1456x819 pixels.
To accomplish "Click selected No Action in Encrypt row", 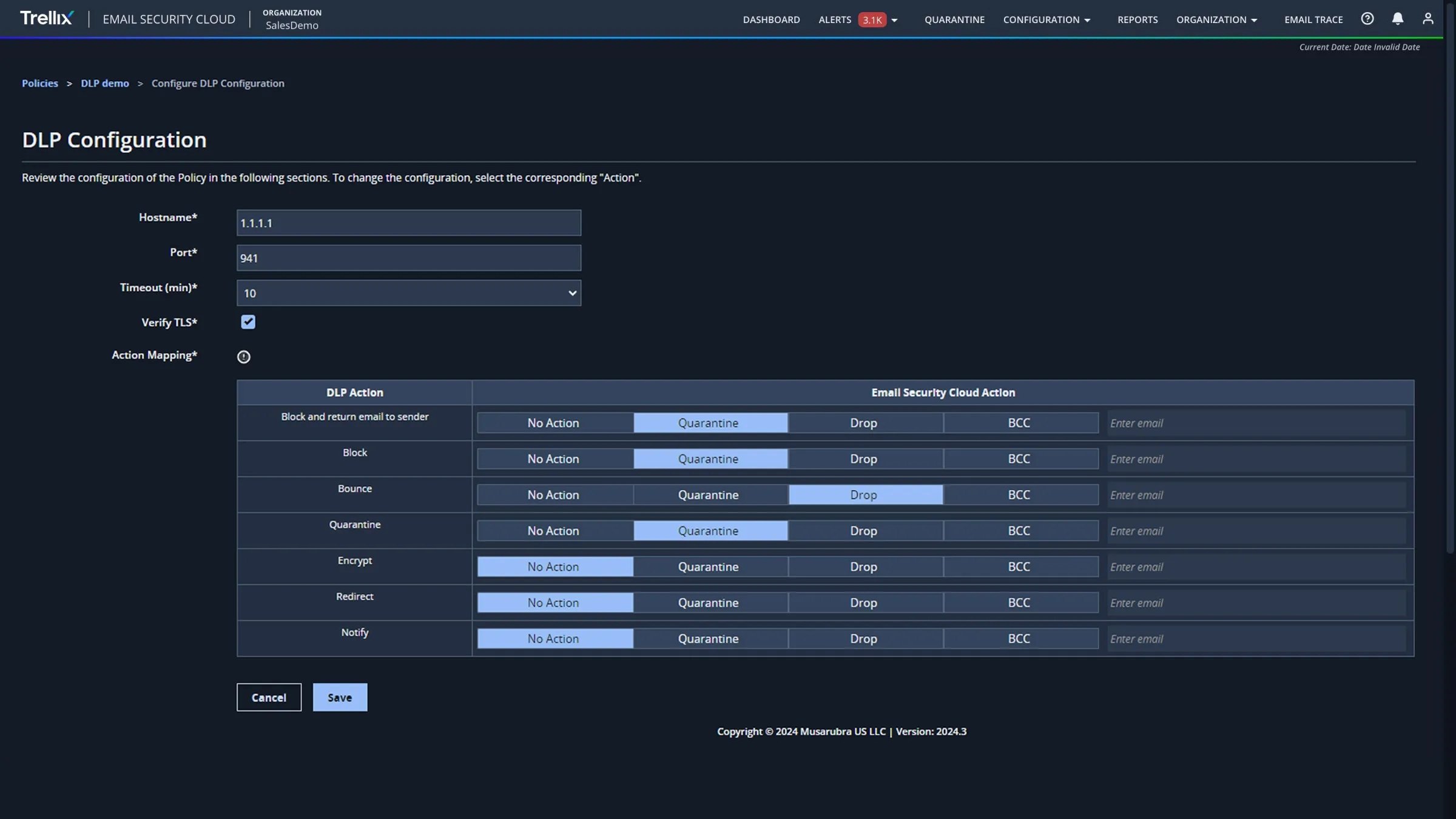I will [555, 567].
